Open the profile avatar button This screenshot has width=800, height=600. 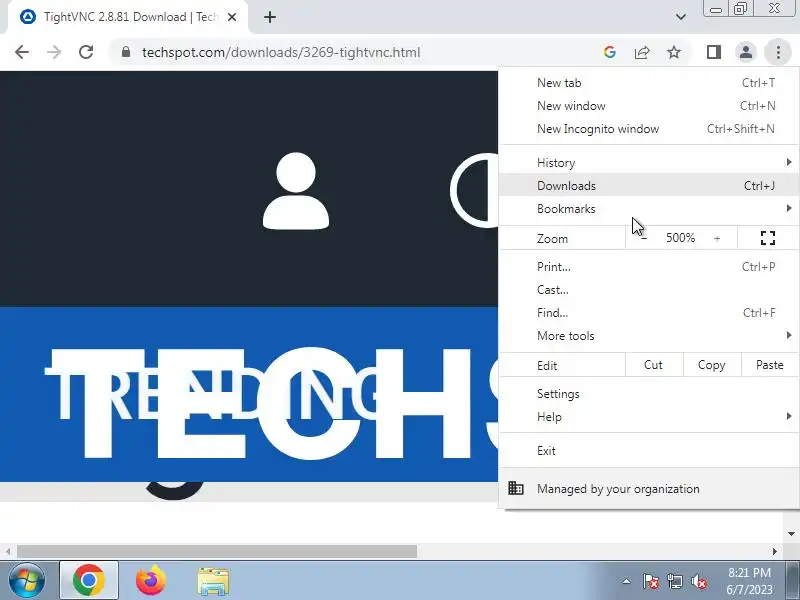(746, 52)
